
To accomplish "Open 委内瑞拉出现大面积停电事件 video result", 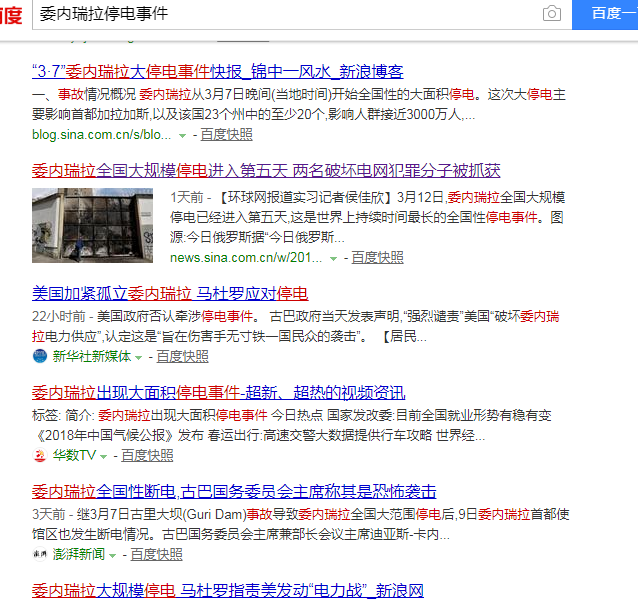I will 218,393.
